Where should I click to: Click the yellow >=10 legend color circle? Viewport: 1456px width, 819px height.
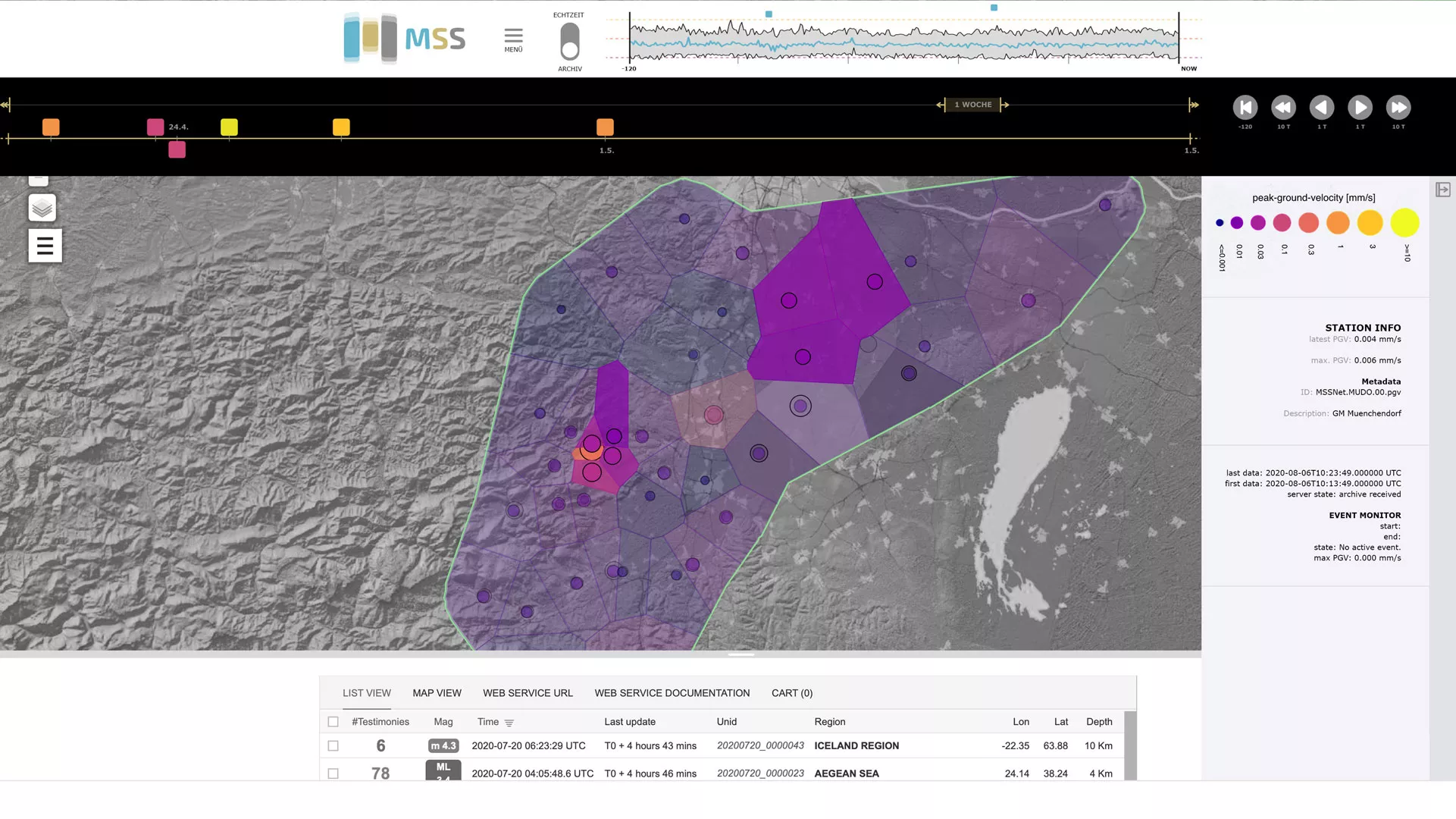click(1404, 223)
